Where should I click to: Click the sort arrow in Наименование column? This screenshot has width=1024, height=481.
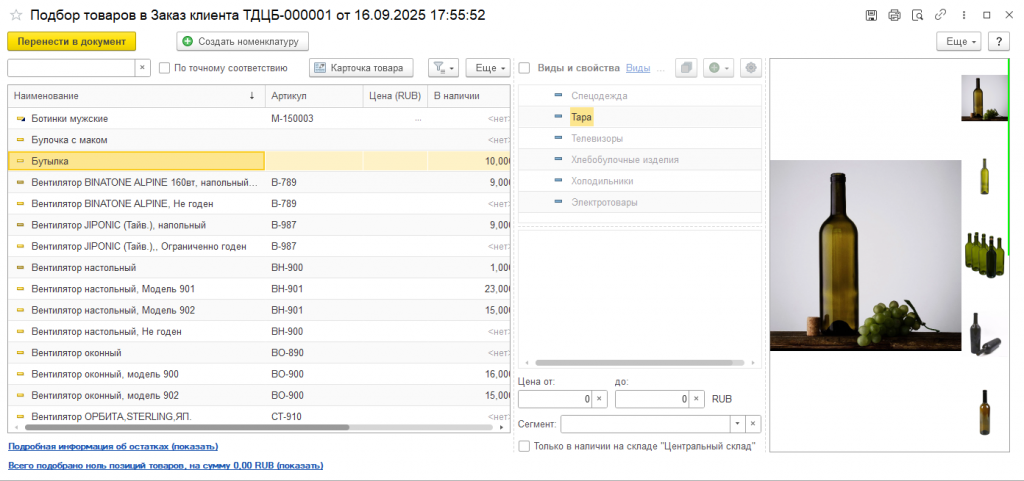tap(252, 96)
